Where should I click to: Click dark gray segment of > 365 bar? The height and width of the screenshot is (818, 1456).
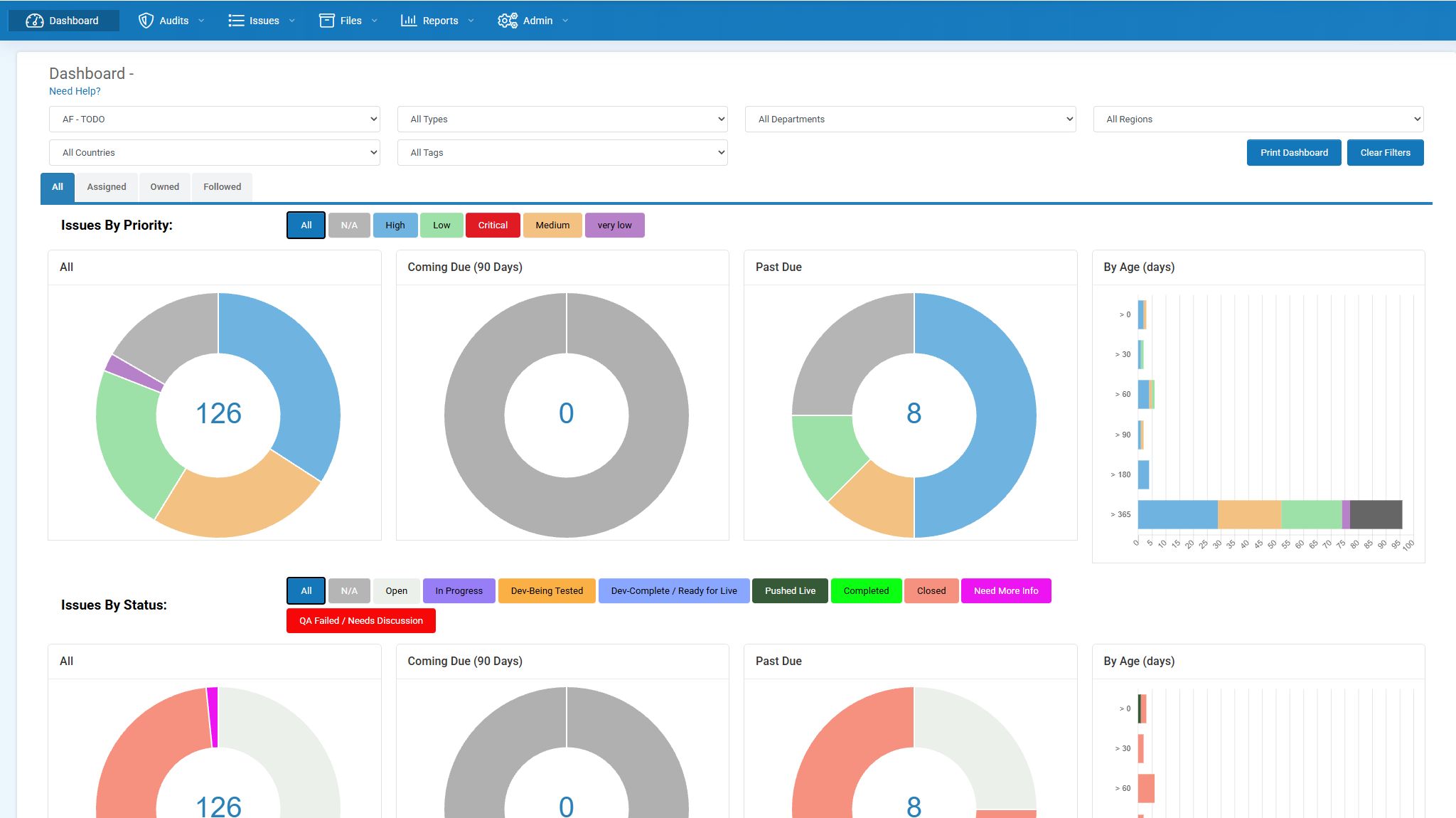1376,514
